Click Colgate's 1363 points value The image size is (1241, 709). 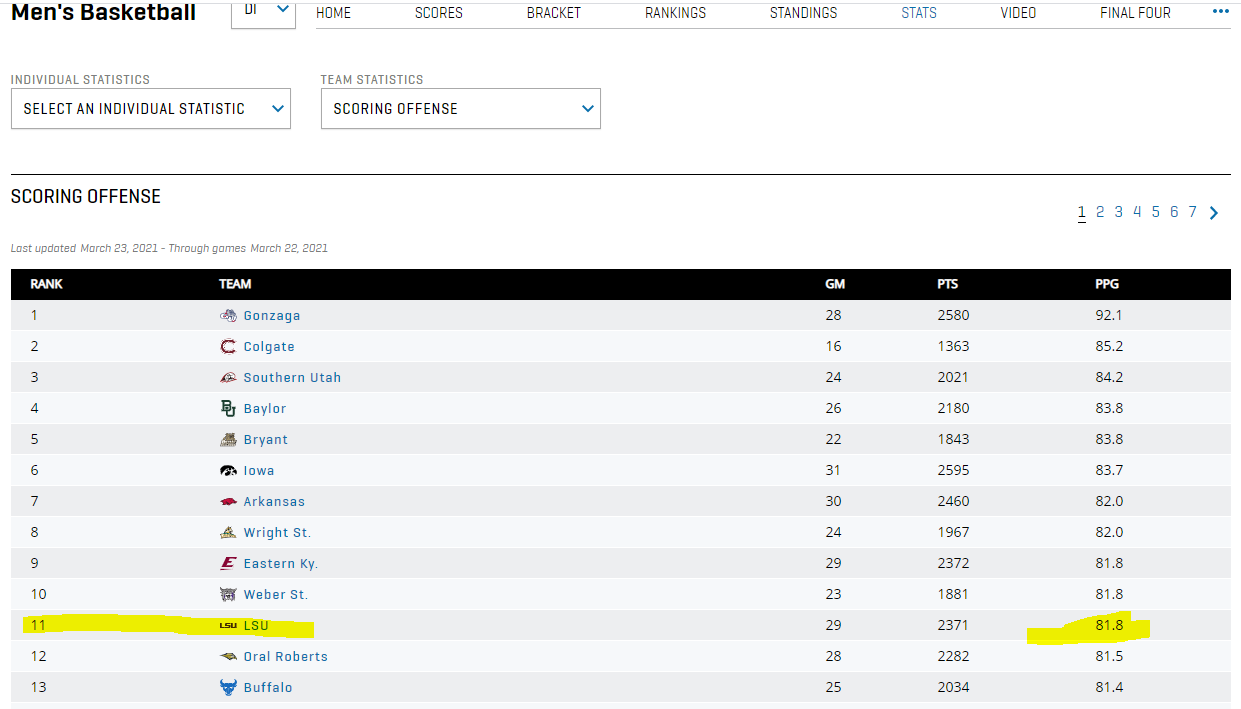[953, 347]
